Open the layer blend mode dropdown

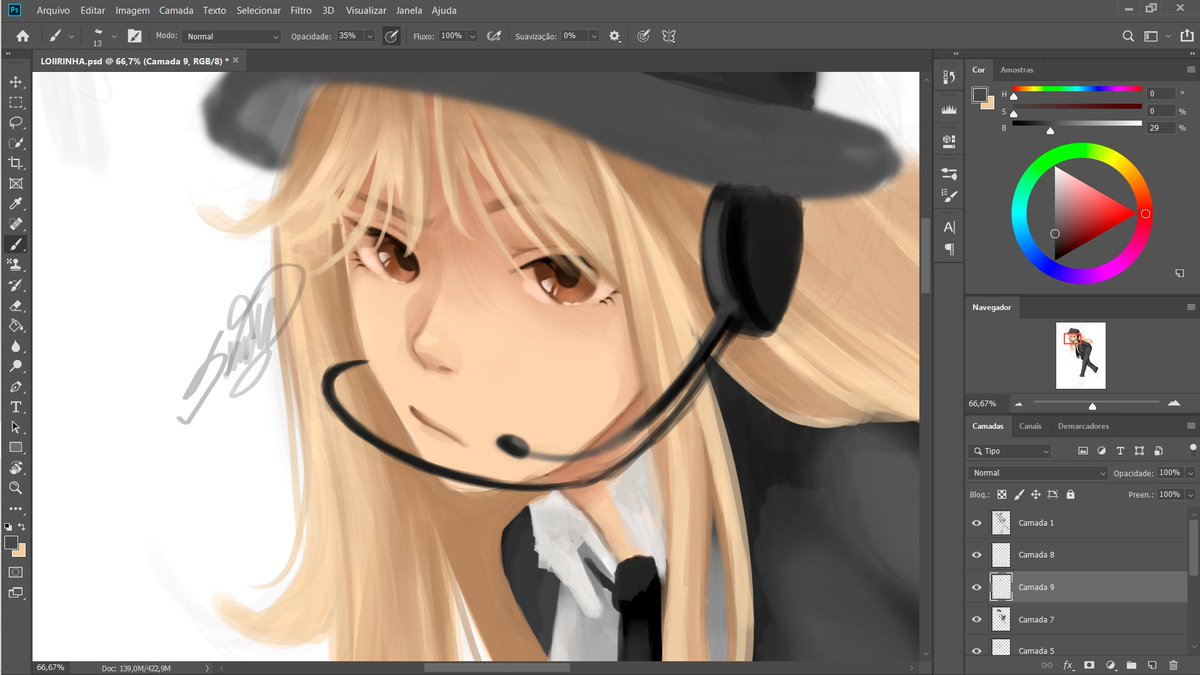pos(1038,473)
